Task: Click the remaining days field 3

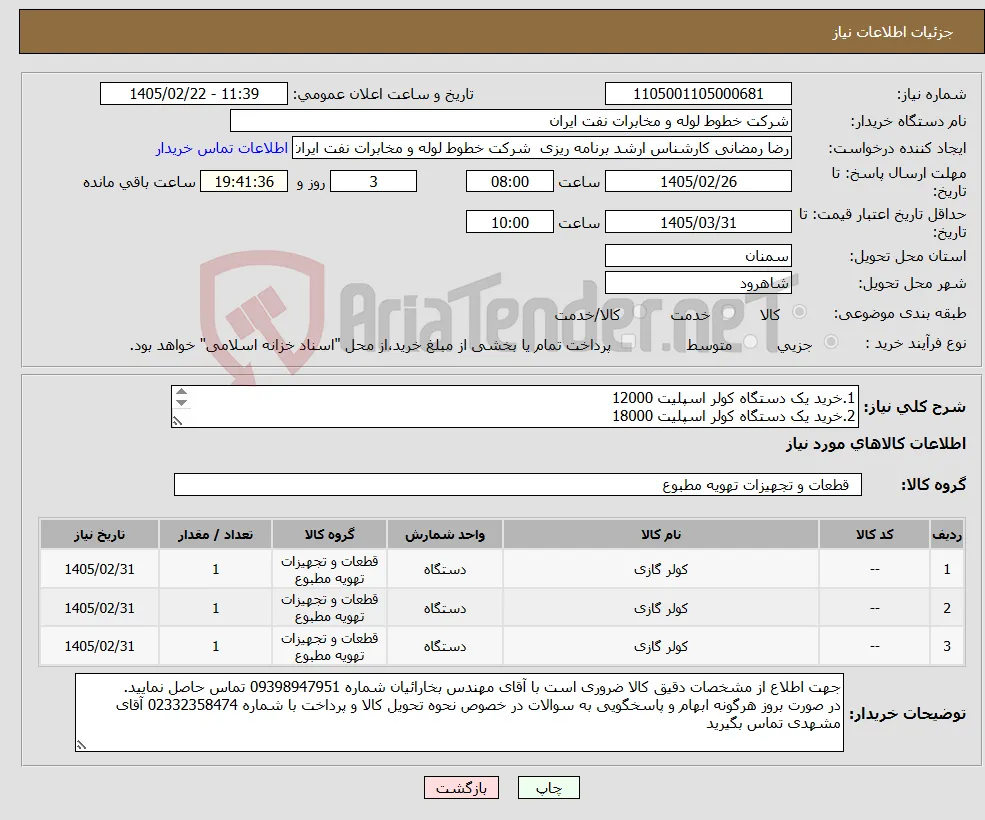Action: [373, 182]
